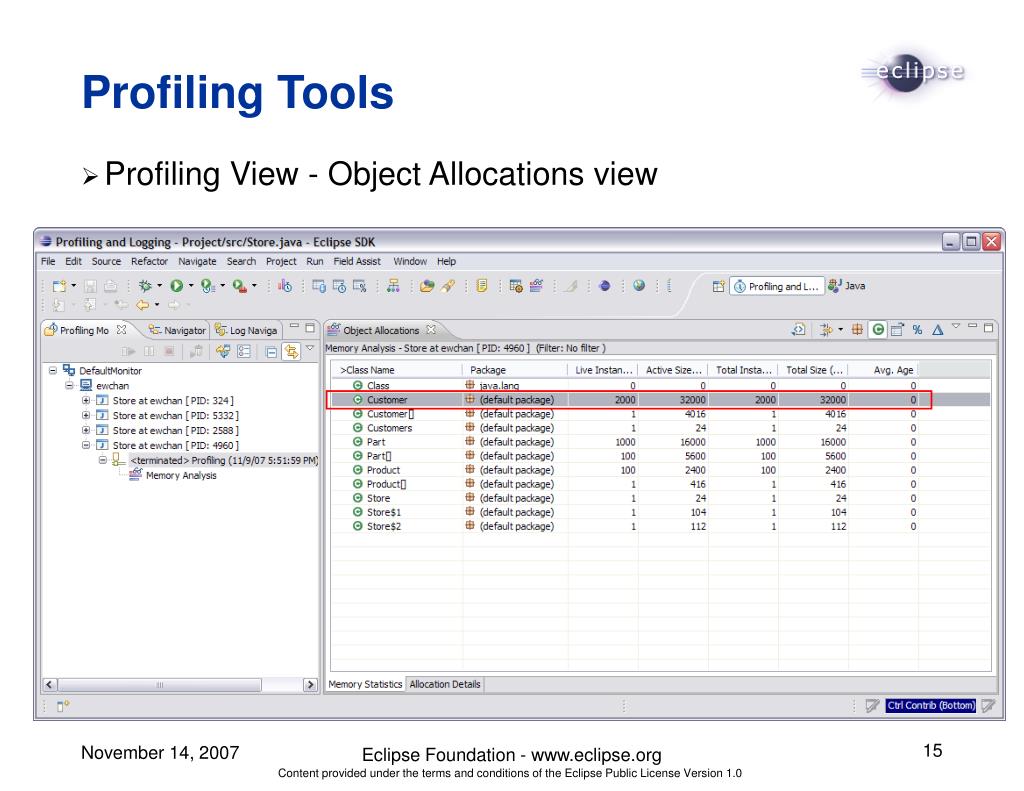The height and width of the screenshot is (791, 1024).
Task: Click the Profiling Monitor horizontal scrollbar thumb
Action: pos(159,685)
